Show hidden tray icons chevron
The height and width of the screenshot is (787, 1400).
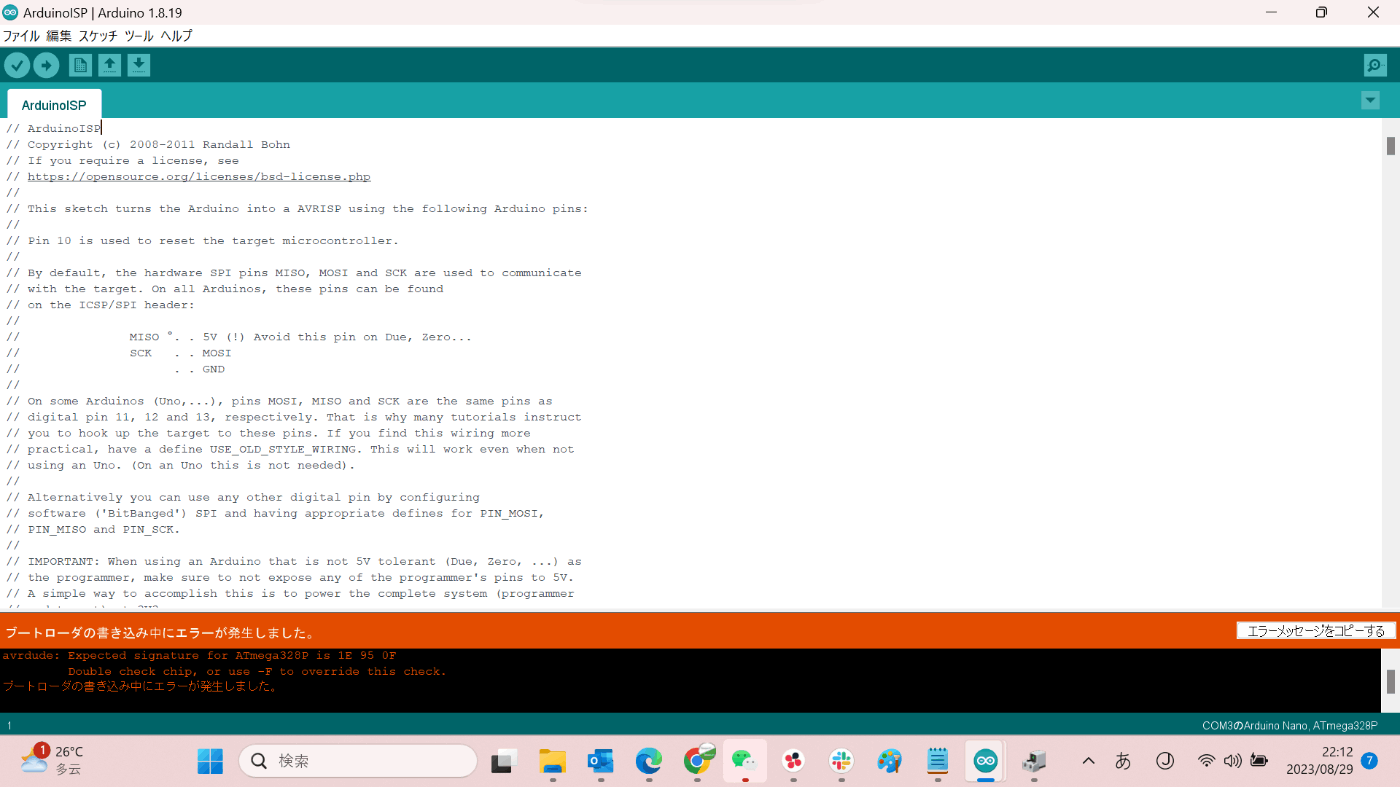tap(1088, 761)
